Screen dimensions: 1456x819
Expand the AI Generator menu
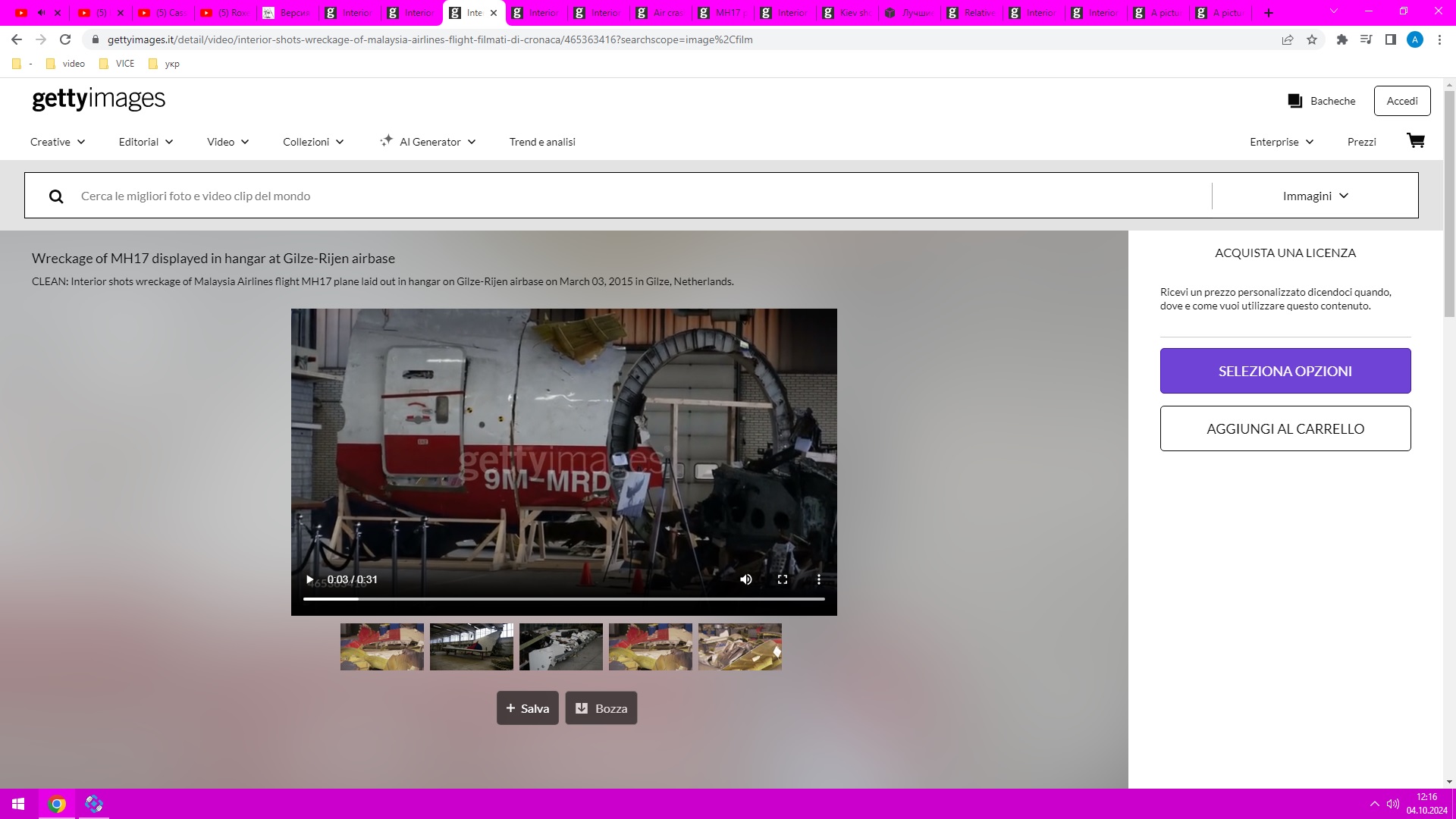click(428, 142)
